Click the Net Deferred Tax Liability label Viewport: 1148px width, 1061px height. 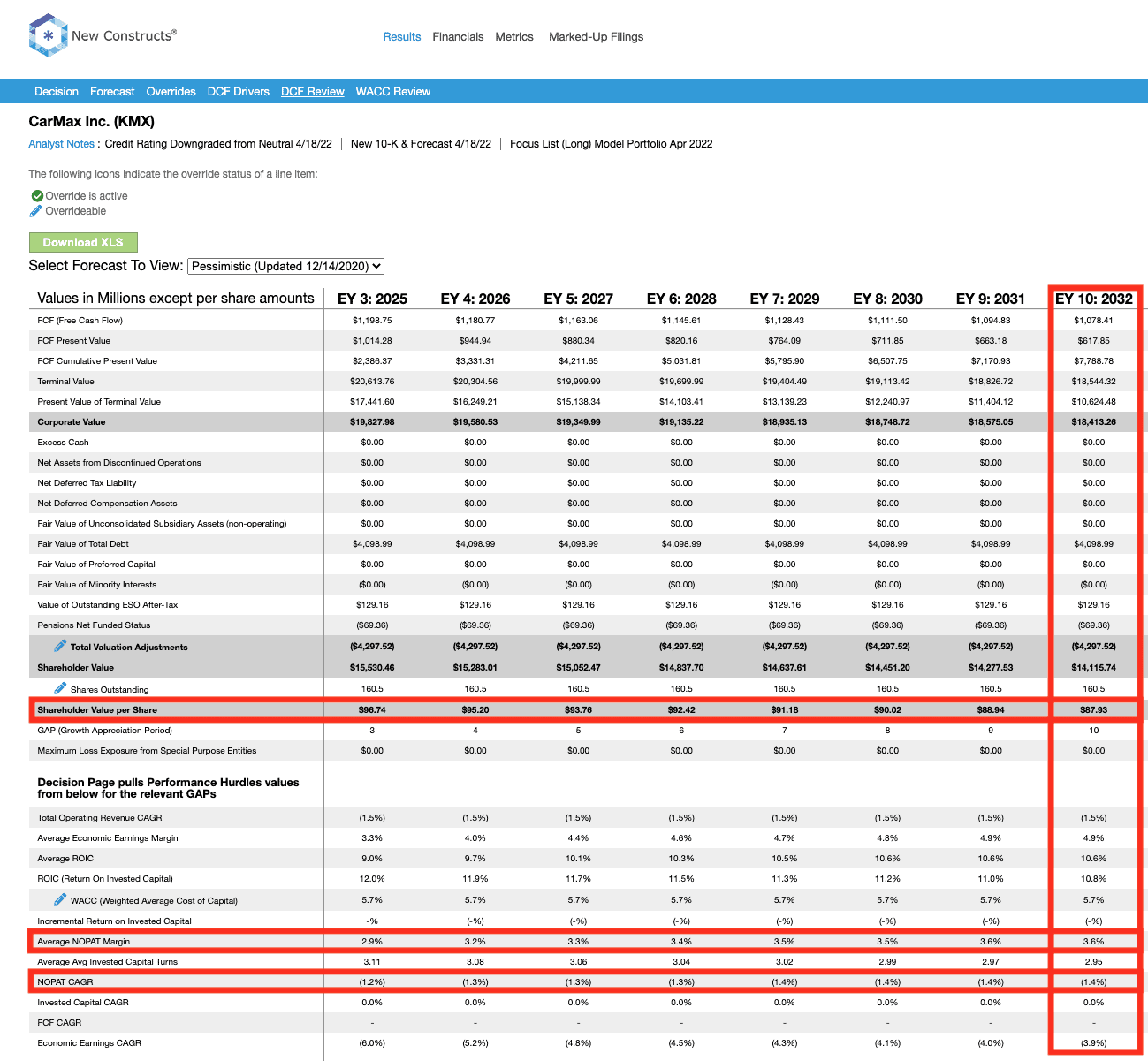[87, 483]
